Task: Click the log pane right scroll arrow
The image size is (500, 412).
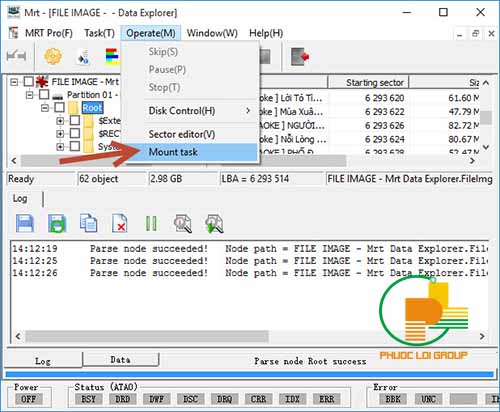Action: 482,336
